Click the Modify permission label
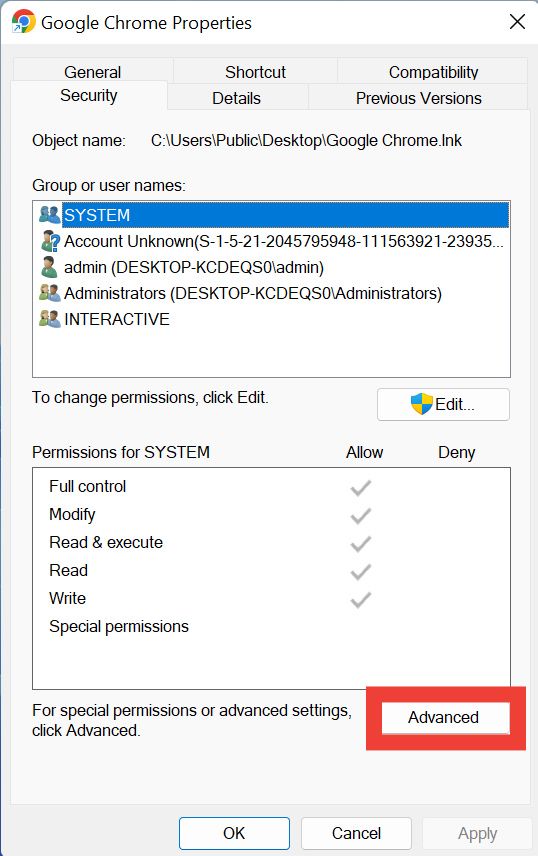 [72, 514]
